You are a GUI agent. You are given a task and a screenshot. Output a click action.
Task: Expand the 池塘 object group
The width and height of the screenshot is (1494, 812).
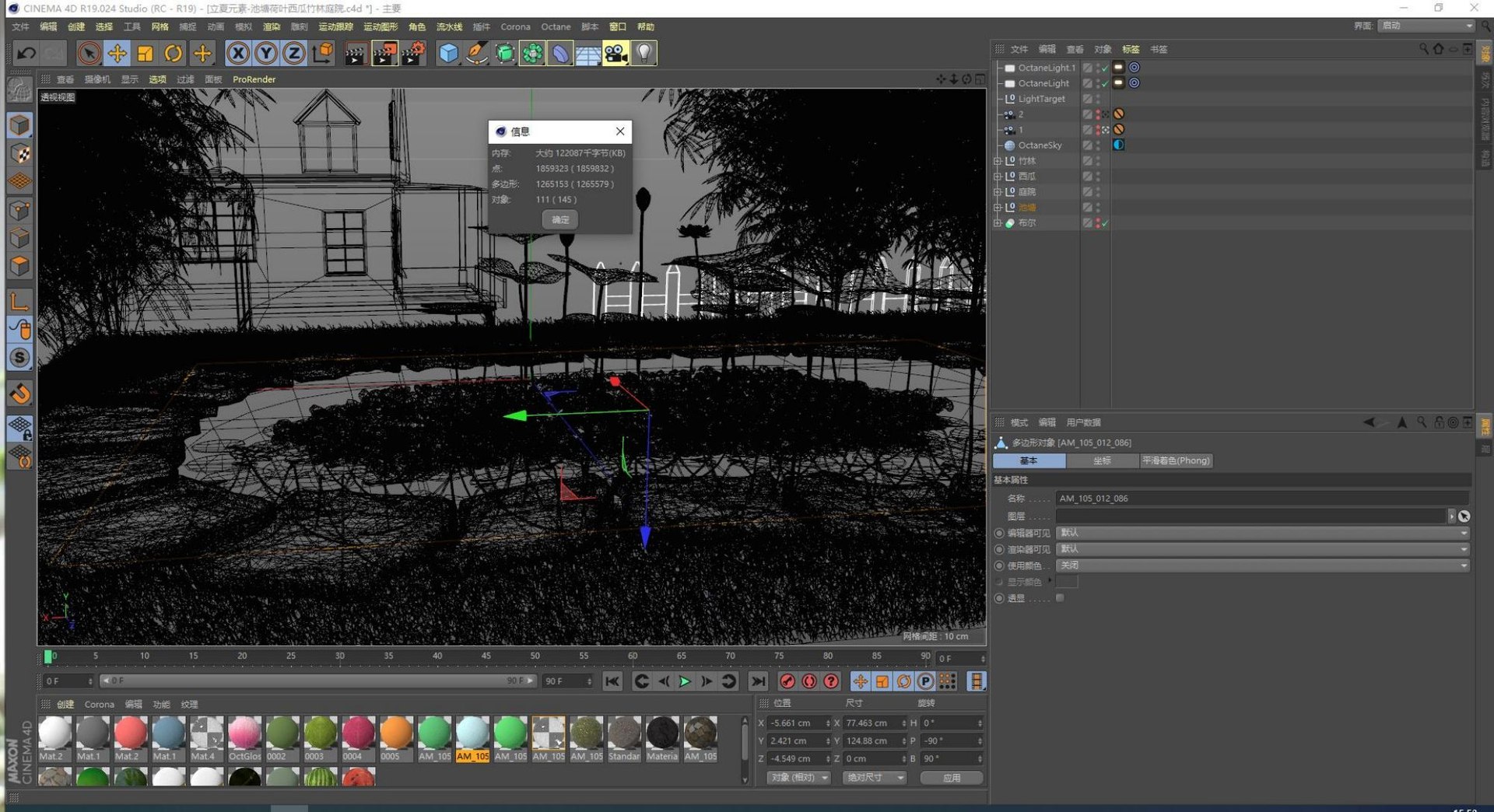998,208
